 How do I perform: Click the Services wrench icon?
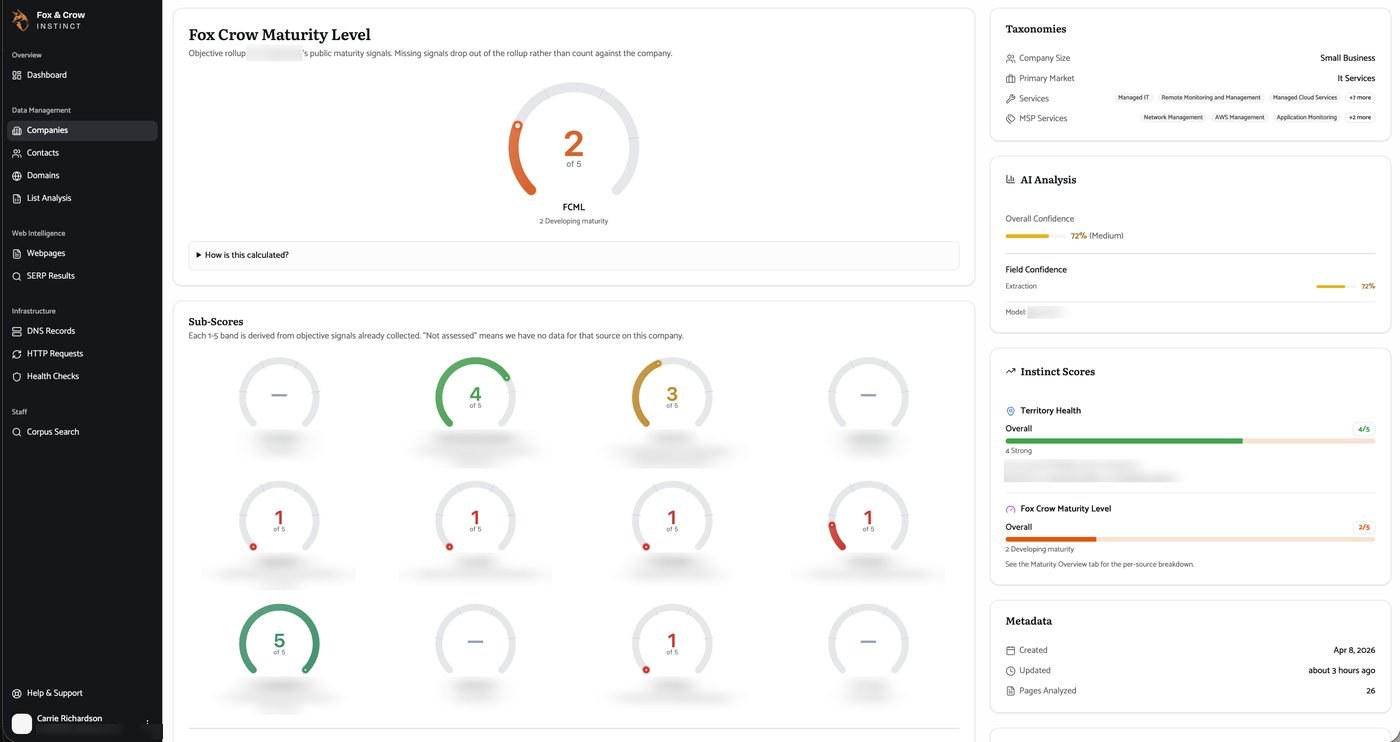click(x=1011, y=98)
